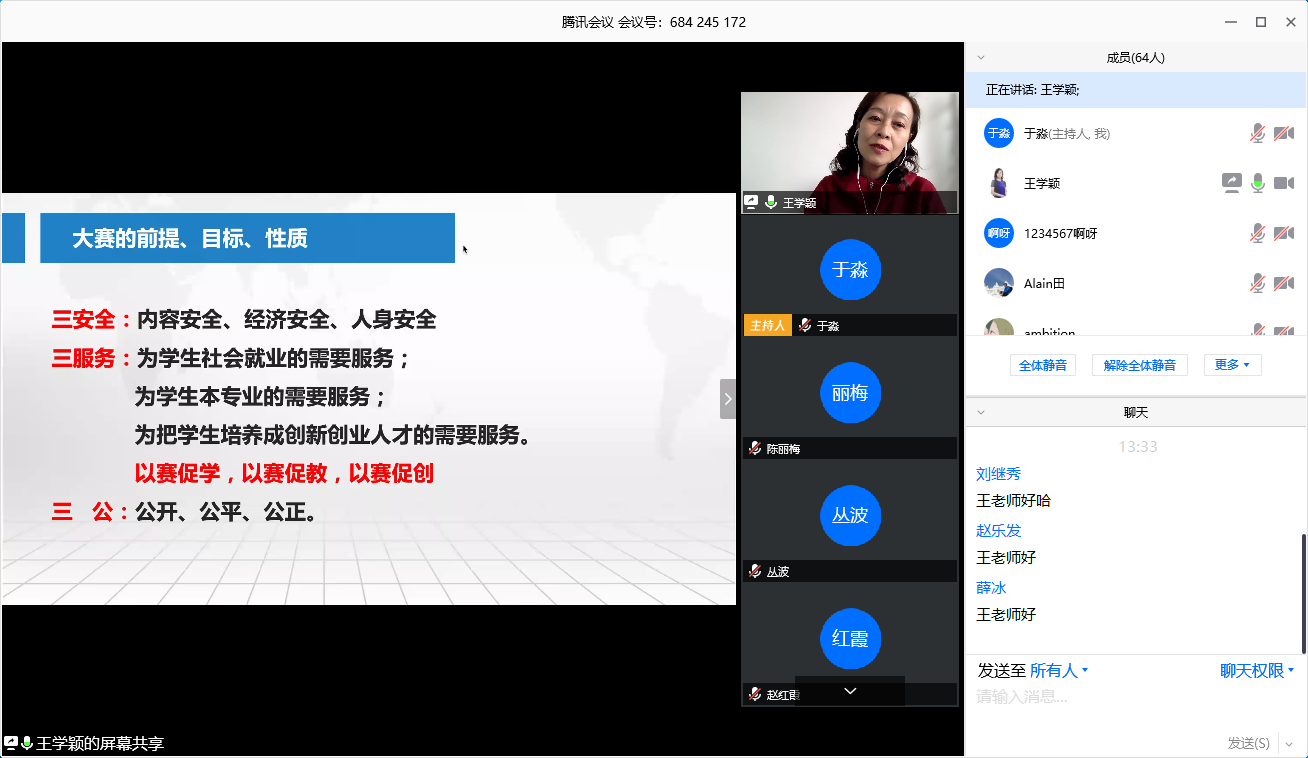Click 王学颖's camera icon in member list
Screen dimensions: 1308x758
[1284, 183]
